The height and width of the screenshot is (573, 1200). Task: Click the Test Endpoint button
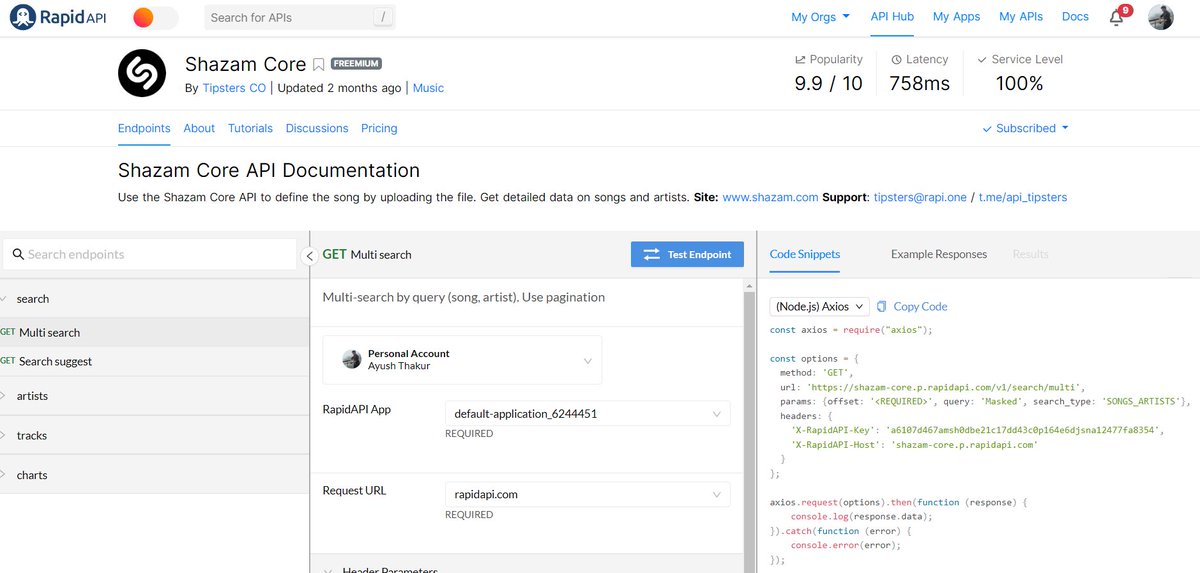coord(687,254)
